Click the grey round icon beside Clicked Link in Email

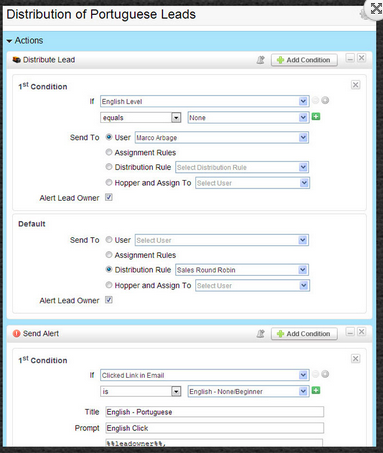(x=325, y=374)
